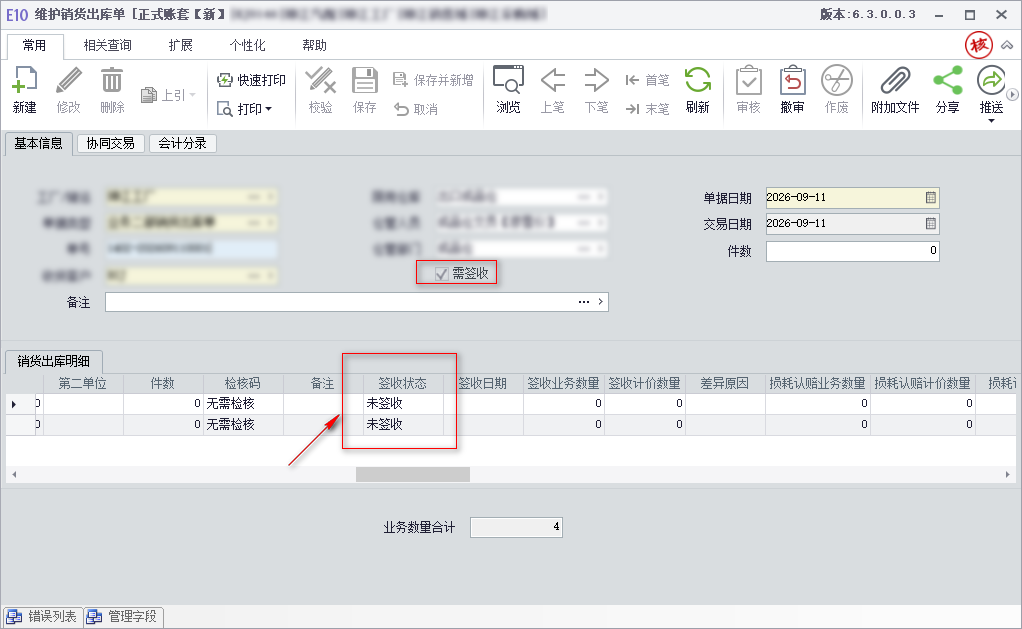This screenshot has height=629, width=1022.
Task: Jump to first record with 首笔
Action: (x=647, y=80)
